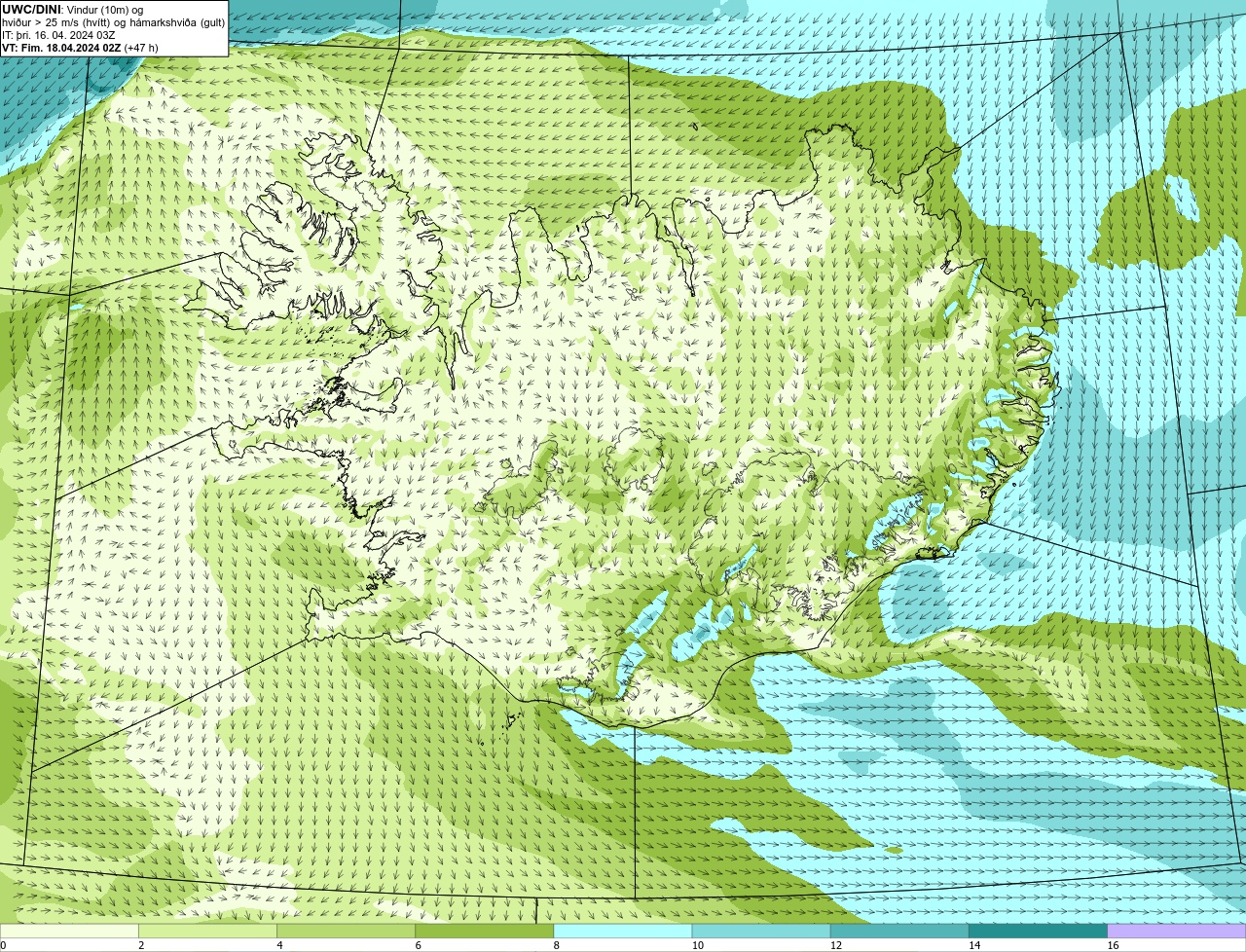Click the 10–12 m/s light teal legend swatch
Image resolution: width=1246 pixels, height=952 pixels.
point(761,932)
